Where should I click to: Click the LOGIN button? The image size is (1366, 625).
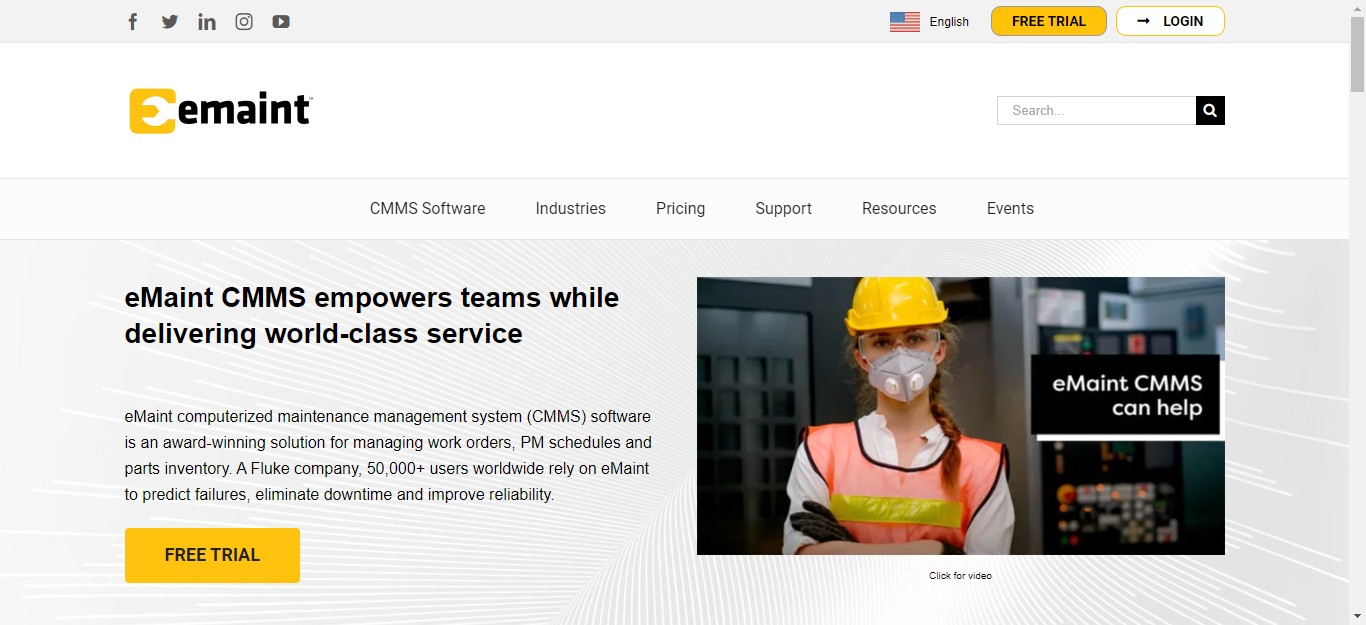1170,21
